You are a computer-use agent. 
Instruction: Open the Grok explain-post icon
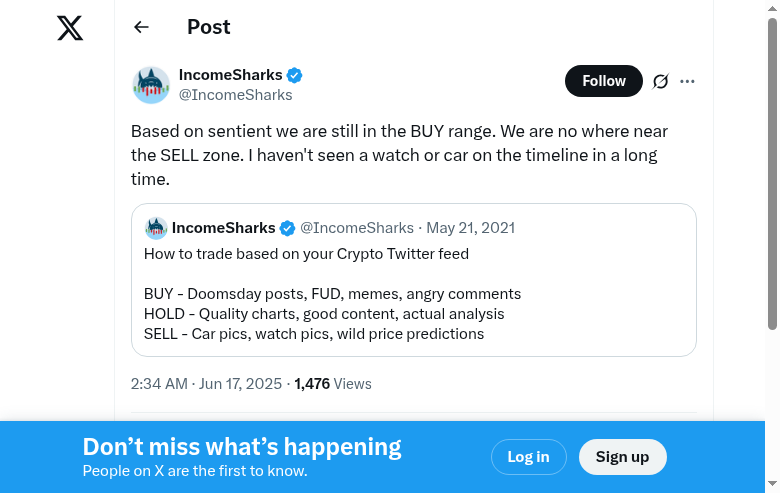[660, 81]
